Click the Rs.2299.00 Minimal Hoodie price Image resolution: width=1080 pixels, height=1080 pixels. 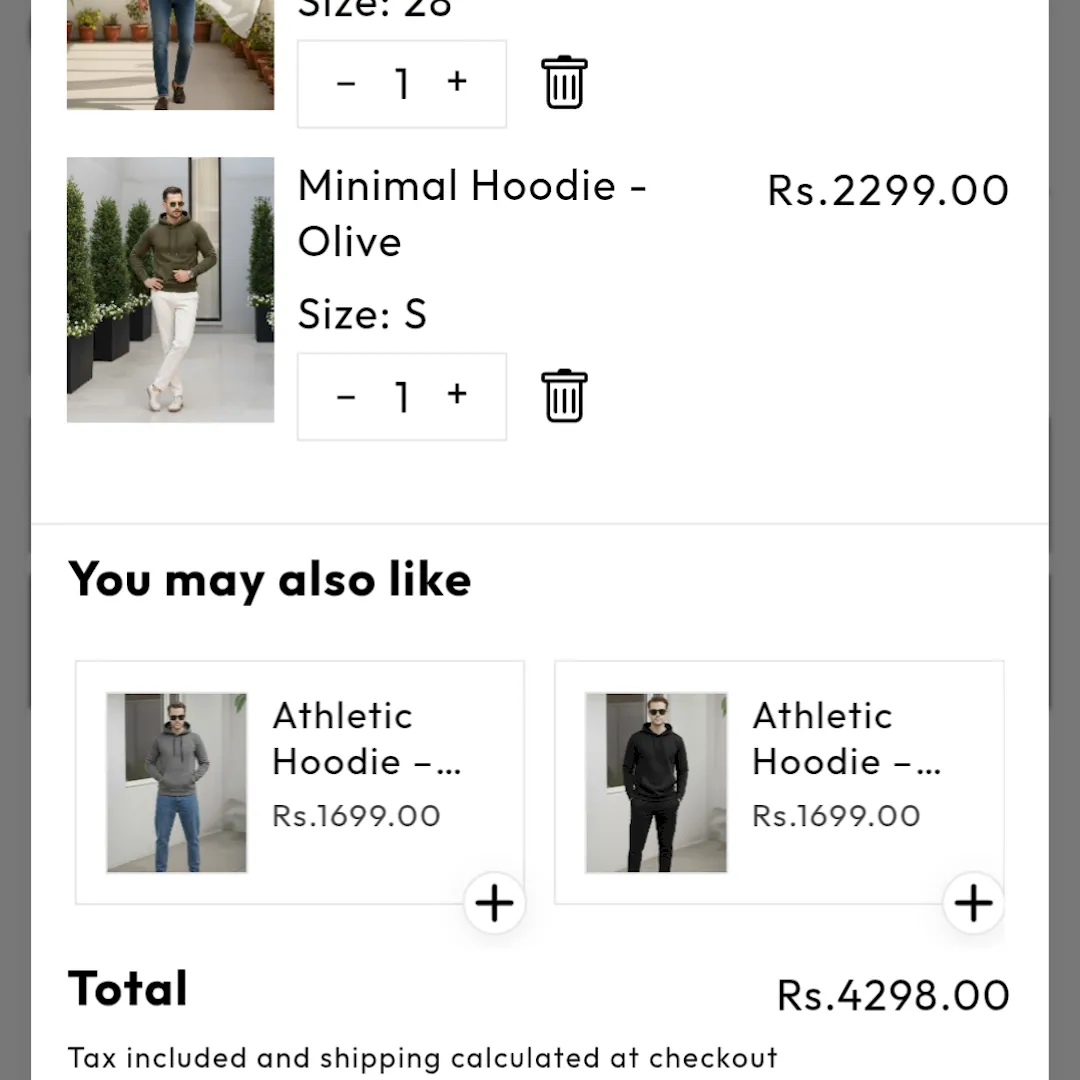(888, 190)
